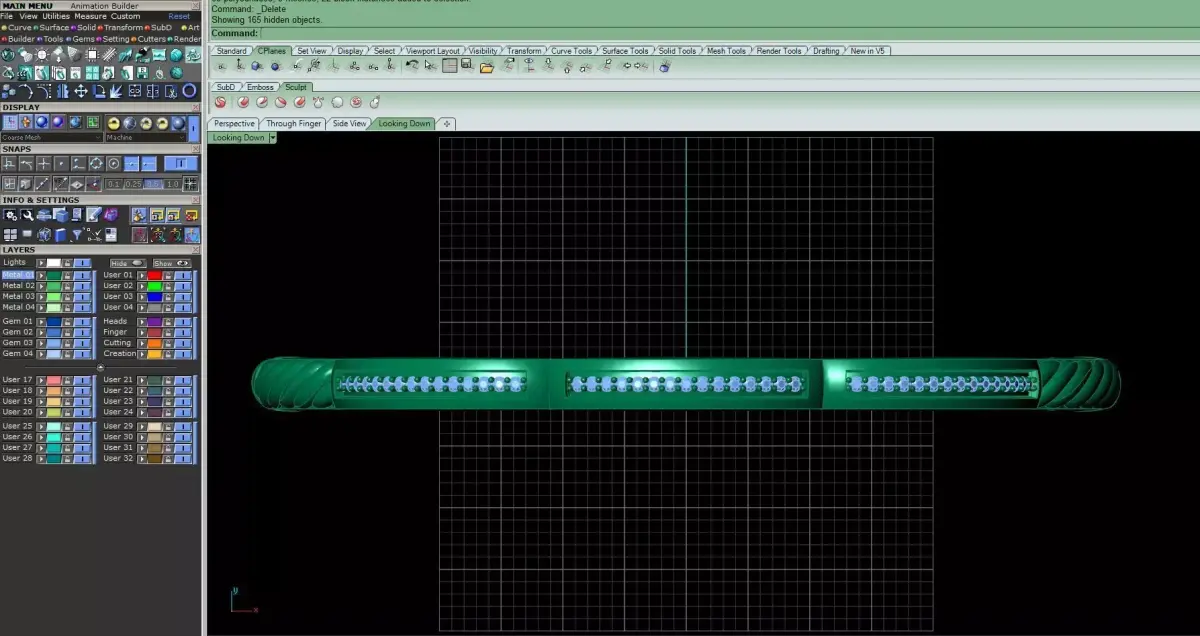1200x636 pixels.
Task: Switch to the Standard toolbar tab
Action: pos(232,51)
